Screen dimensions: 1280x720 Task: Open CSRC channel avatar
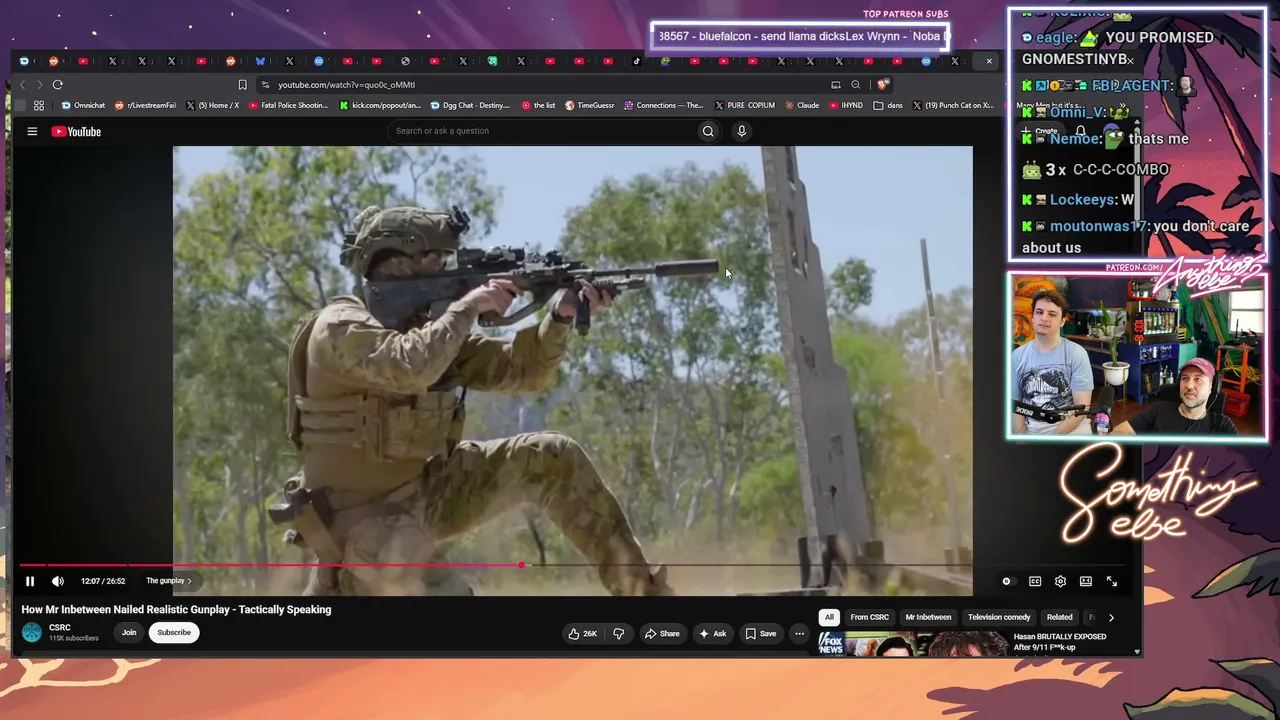(x=32, y=632)
